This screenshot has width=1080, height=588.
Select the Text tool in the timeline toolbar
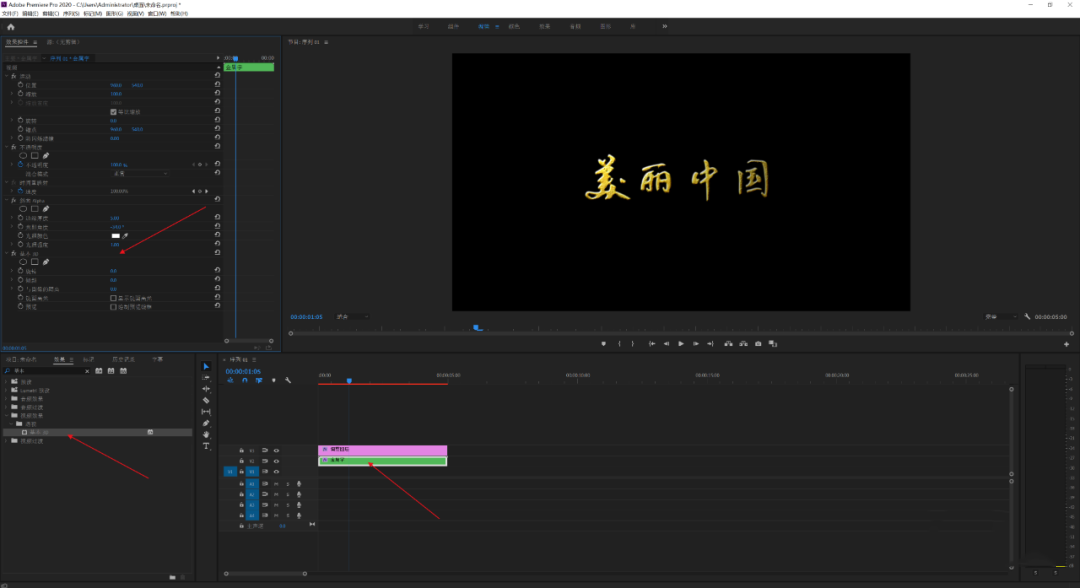pos(206,445)
